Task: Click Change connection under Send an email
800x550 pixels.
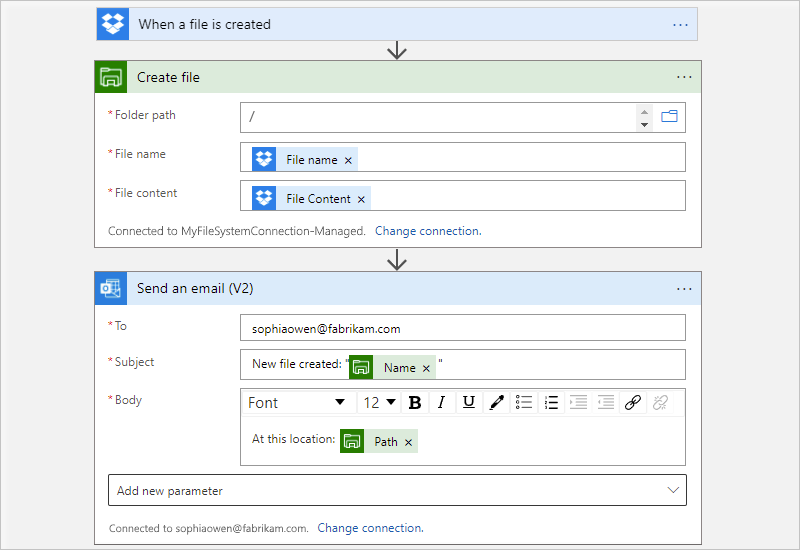Action: coord(370,528)
